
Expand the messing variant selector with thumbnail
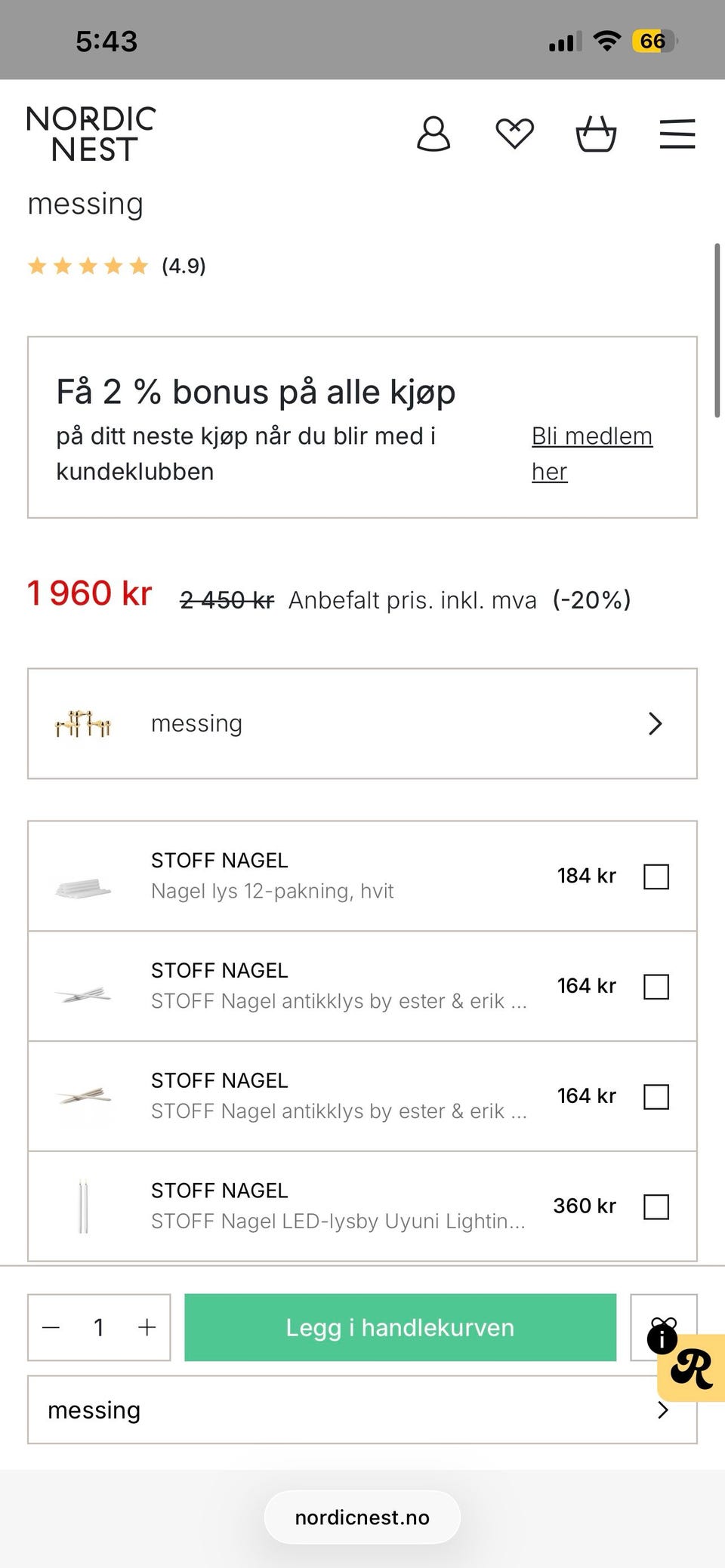click(x=362, y=723)
